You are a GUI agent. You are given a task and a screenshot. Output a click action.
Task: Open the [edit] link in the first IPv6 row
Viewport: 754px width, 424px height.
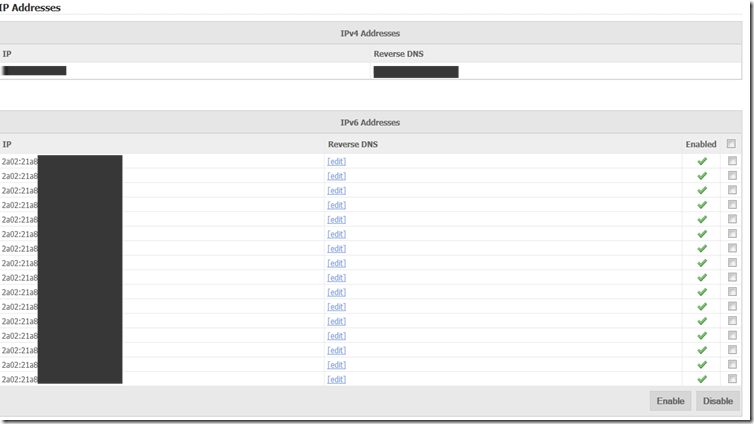[x=337, y=162]
